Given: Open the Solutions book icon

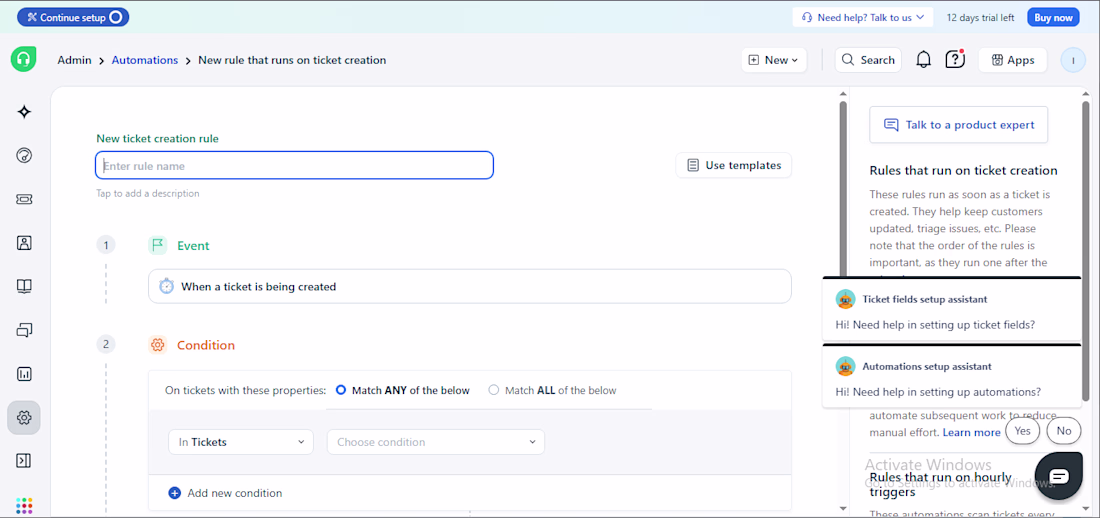Looking at the screenshot, I should click(24, 286).
